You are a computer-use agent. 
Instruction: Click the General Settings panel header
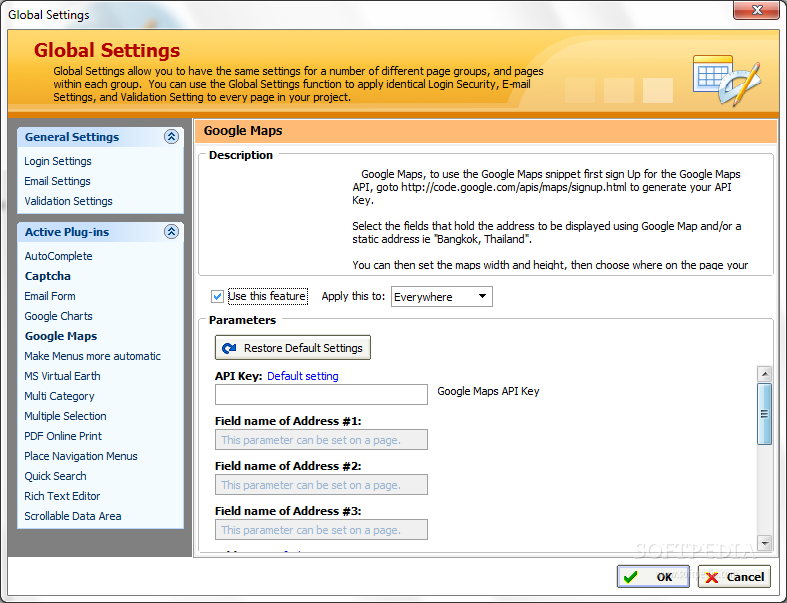coord(100,137)
